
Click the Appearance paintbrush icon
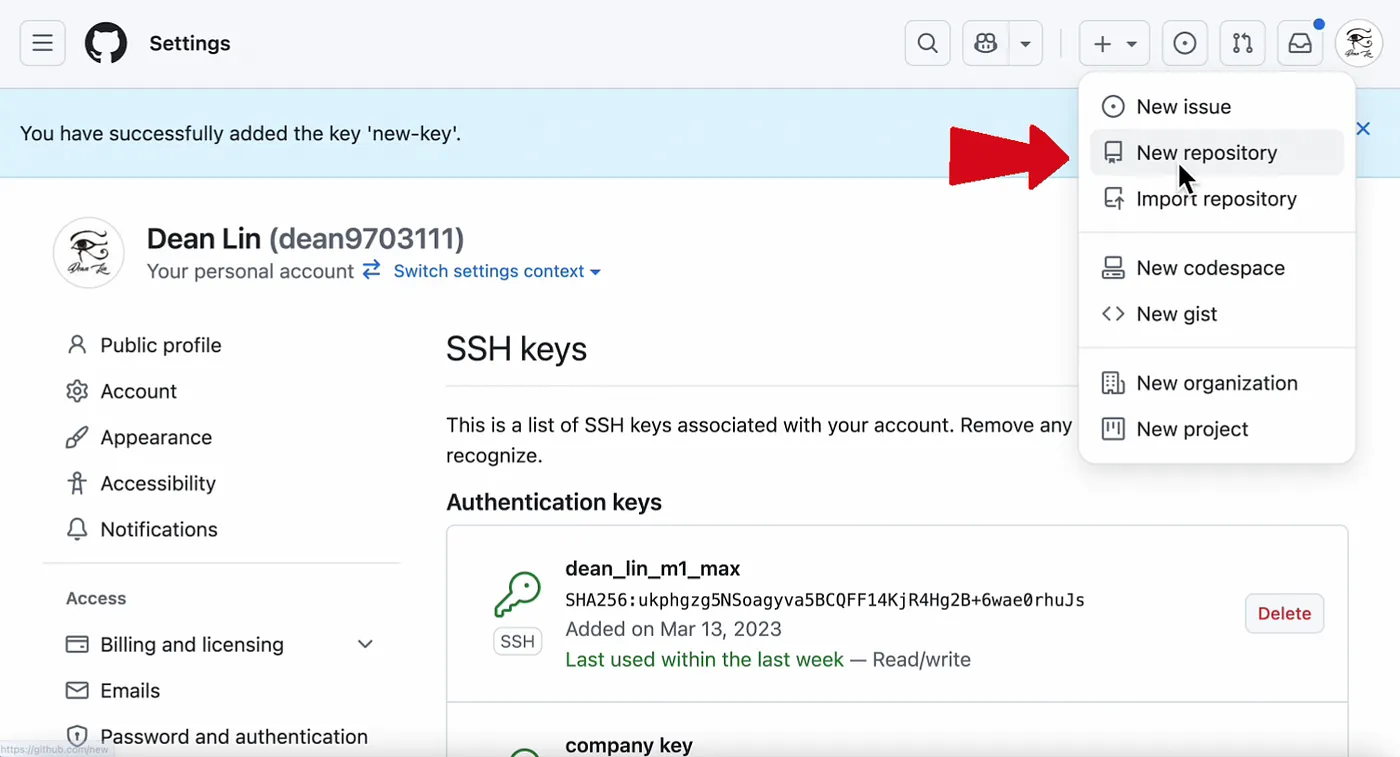click(x=77, y=437)
